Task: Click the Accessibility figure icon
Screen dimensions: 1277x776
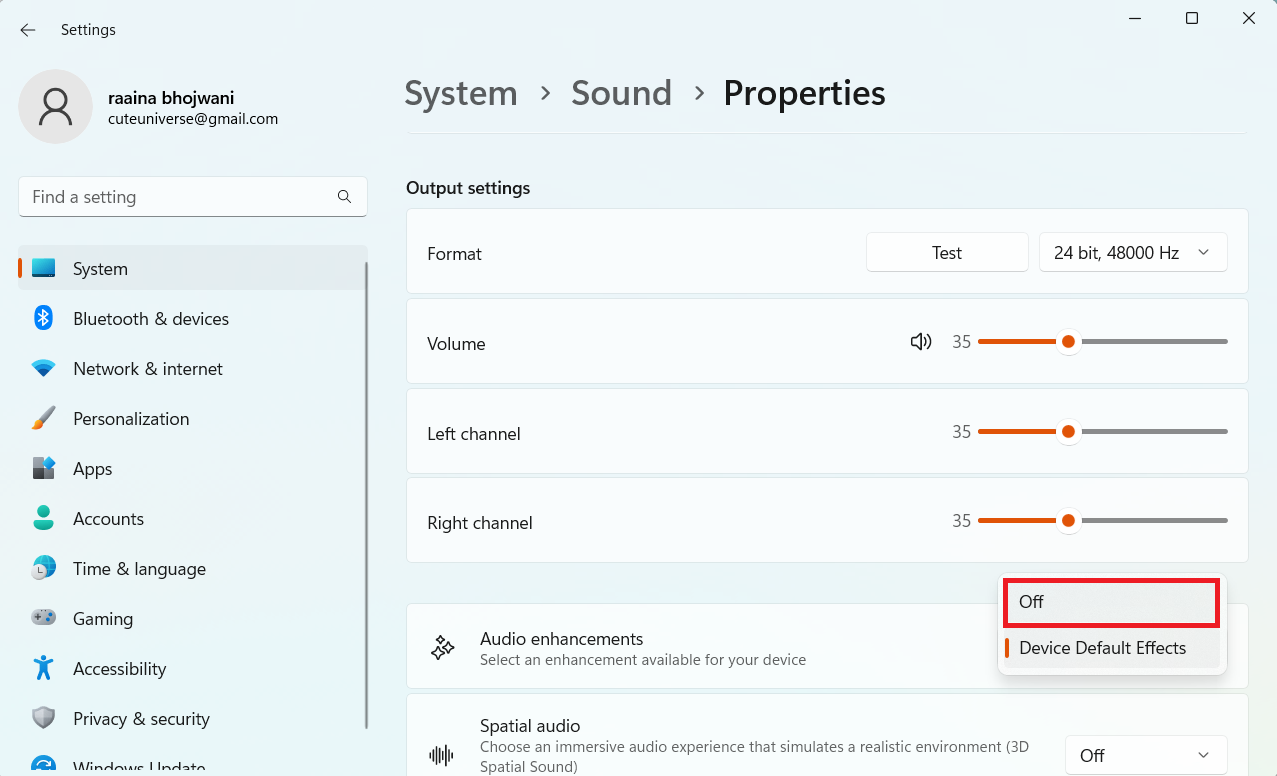Action: pyautogui.click(x=43, y=668)
